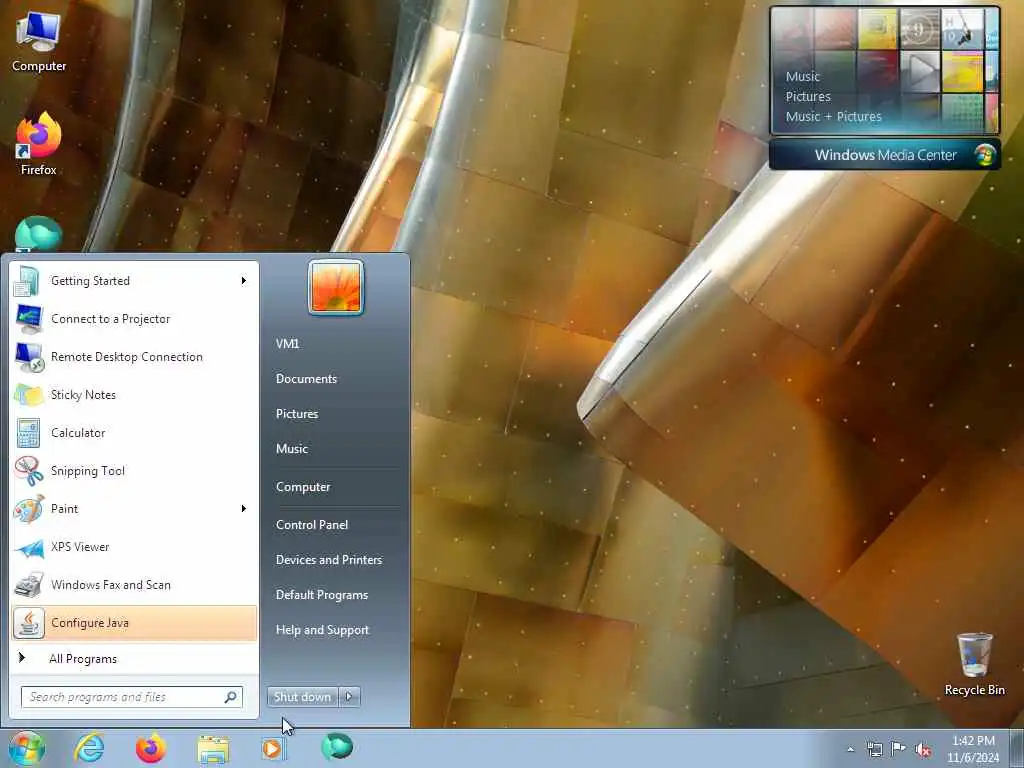Open Help and Support
This screenshot has width=1024, height=768.
323,630
